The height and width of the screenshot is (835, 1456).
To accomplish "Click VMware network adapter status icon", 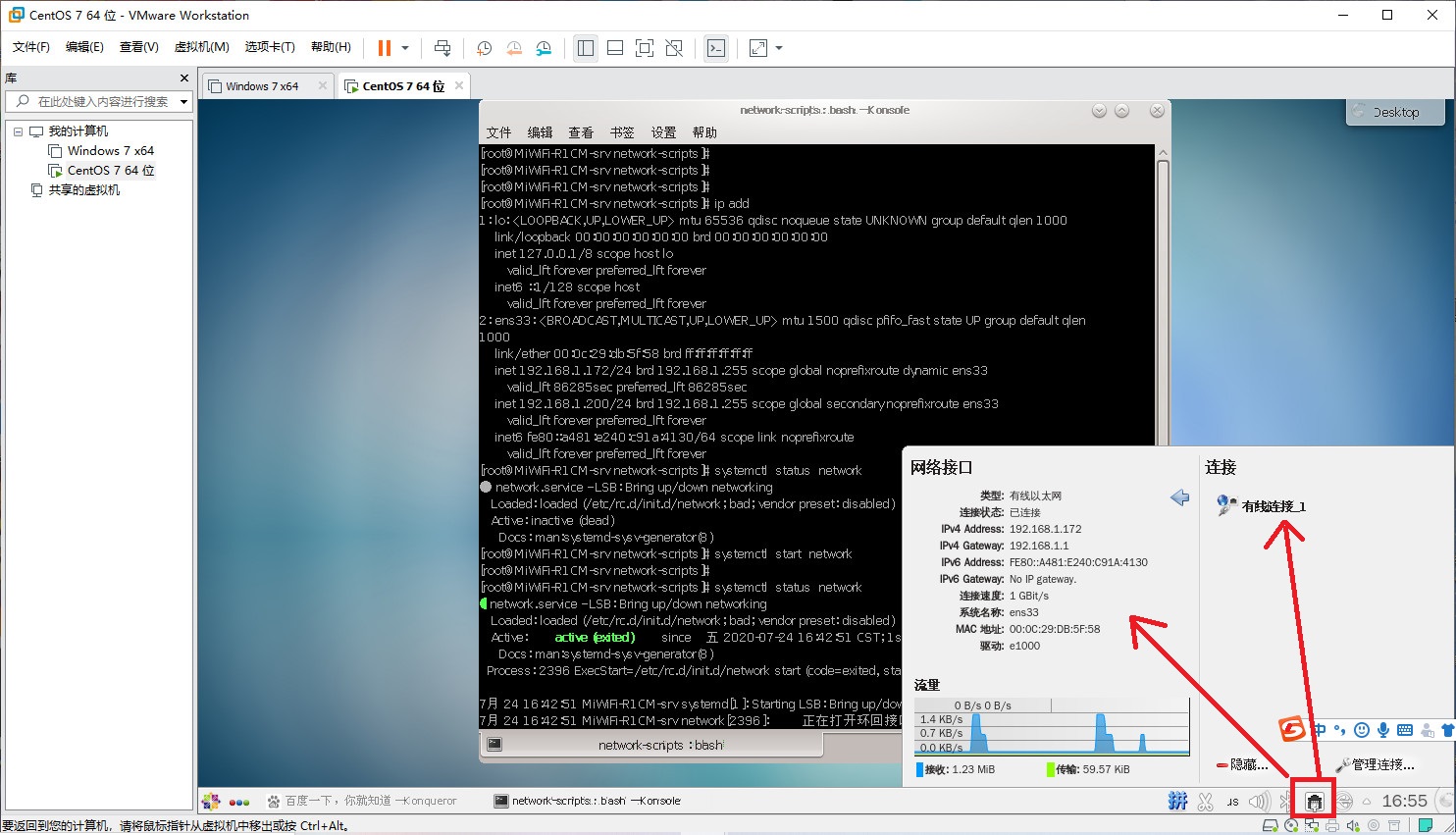I will tap(1311, 826).
